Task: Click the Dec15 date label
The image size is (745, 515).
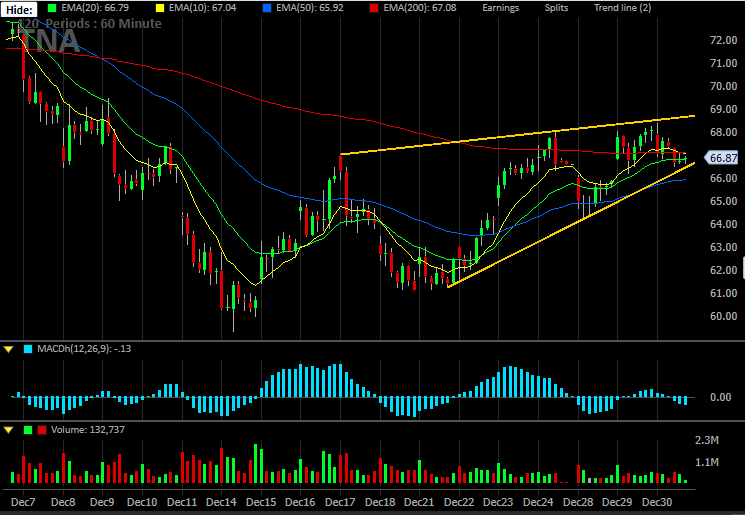Action: (261, 502)
